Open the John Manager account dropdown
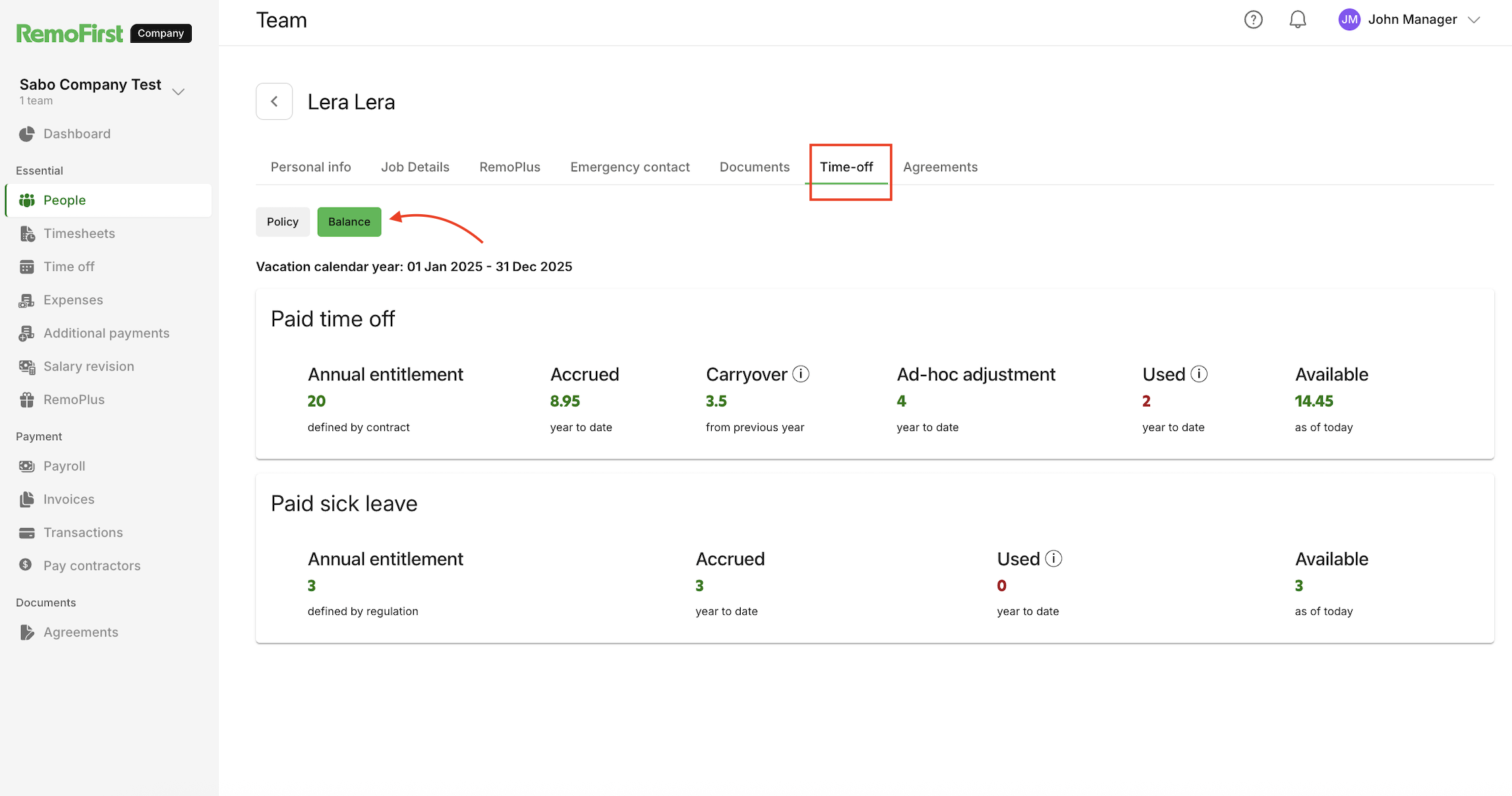This screenshot has width=1512, height=796. (x=1474, y=20)
